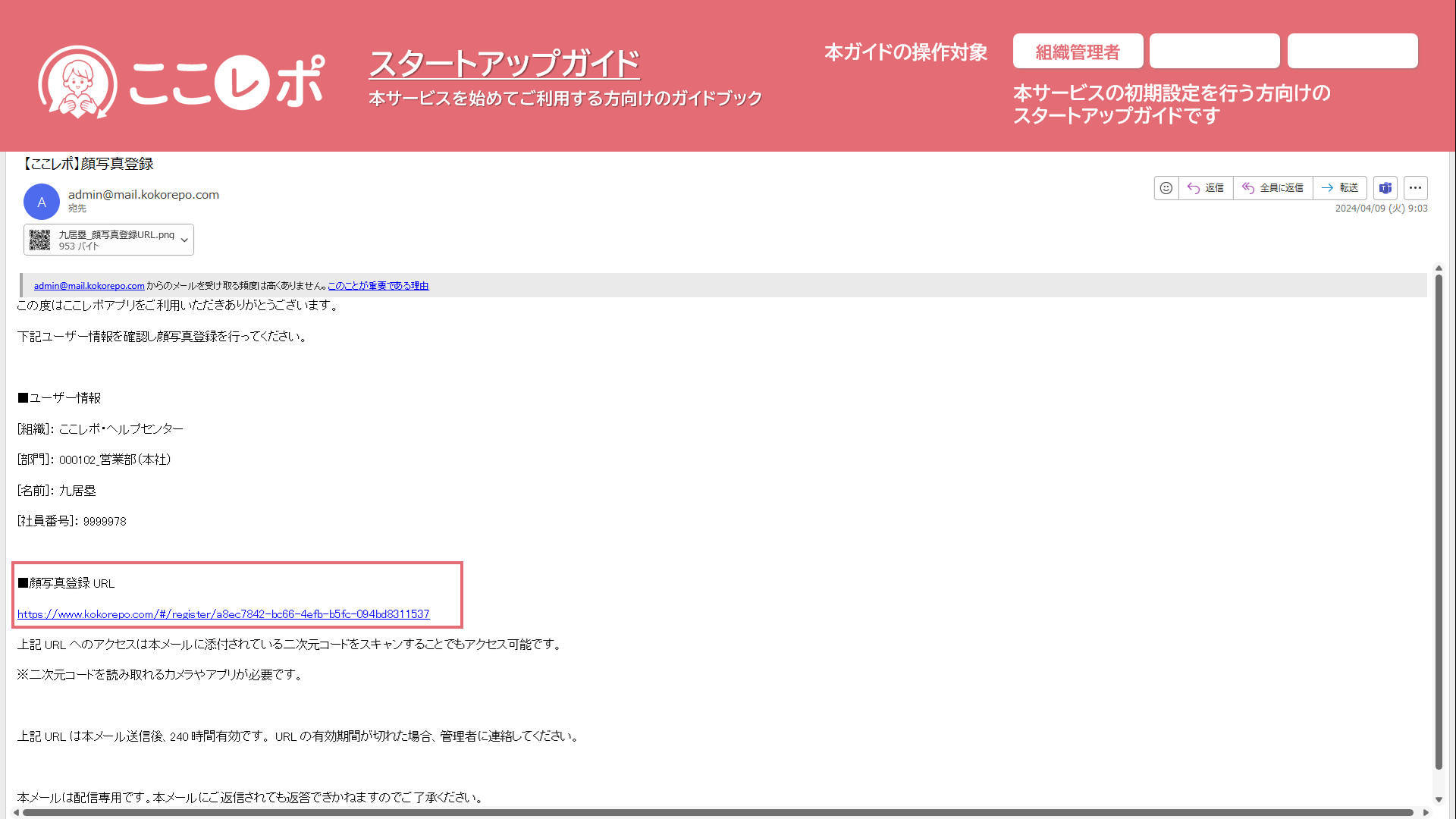
Task: Open the 九居塁_顔写真登録URL.png attachment
Action: pos(117,235)
